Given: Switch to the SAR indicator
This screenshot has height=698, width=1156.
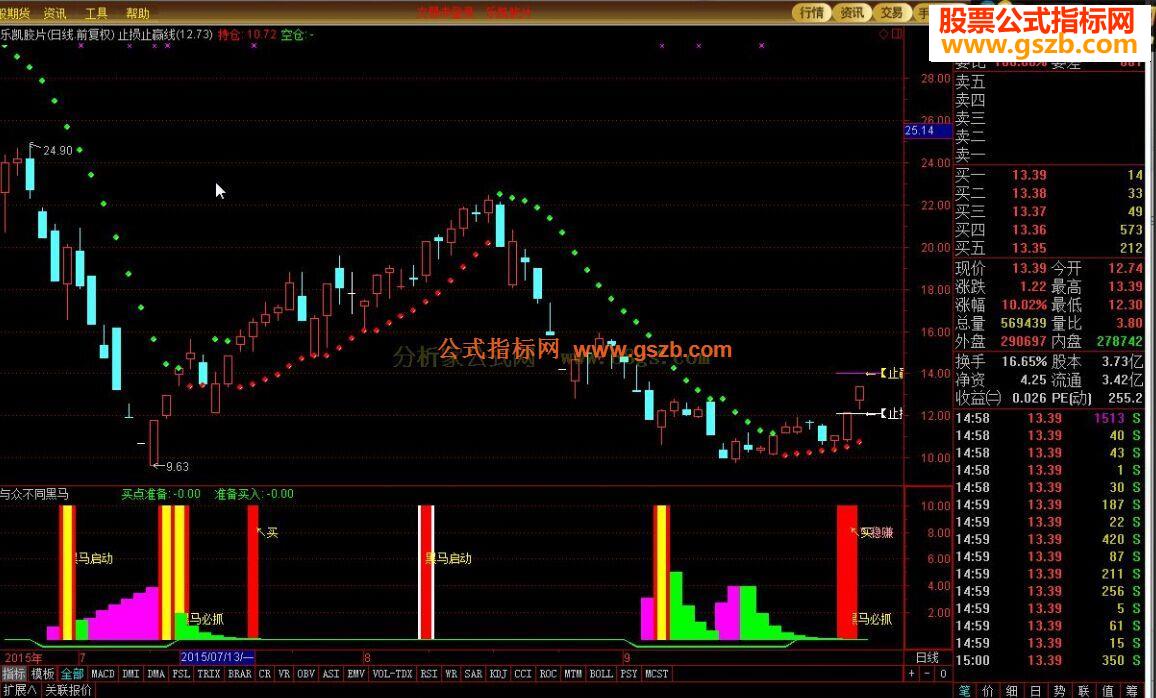Looking at the screenshot, I should [473, 674].
